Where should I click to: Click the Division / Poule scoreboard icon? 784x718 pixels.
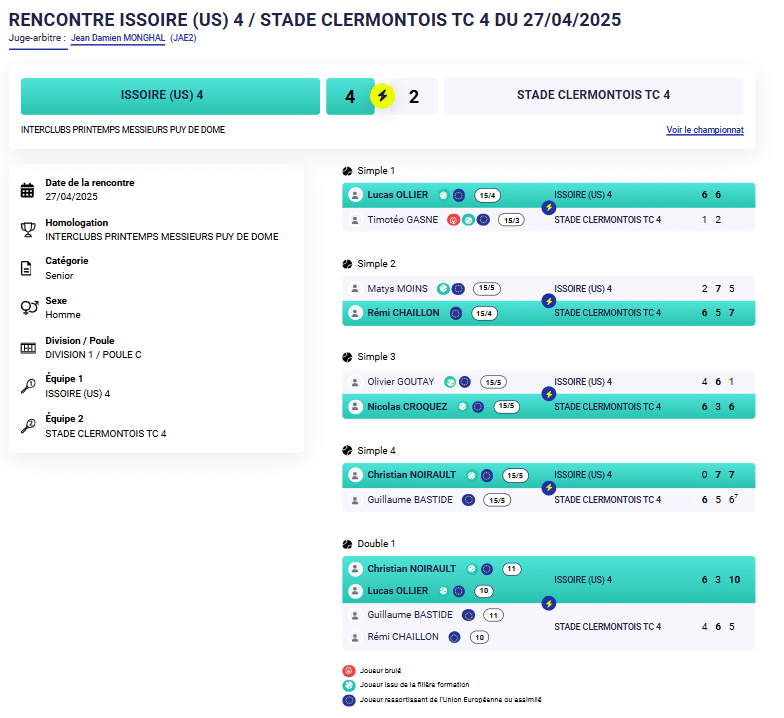click(28, 347)
